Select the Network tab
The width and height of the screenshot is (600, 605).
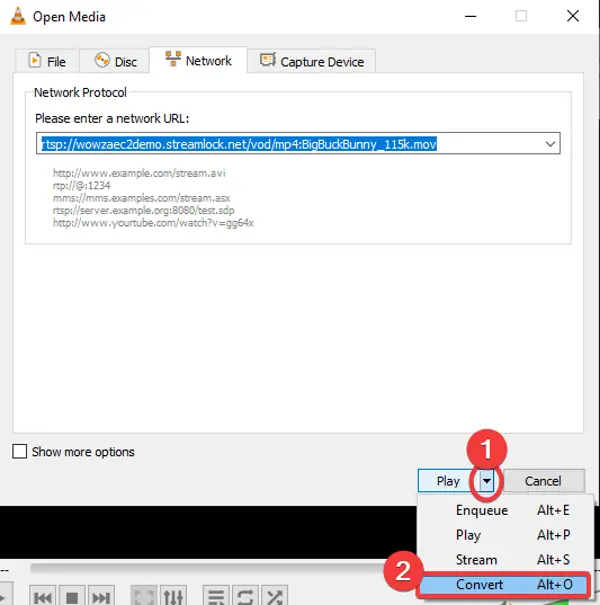198,60
